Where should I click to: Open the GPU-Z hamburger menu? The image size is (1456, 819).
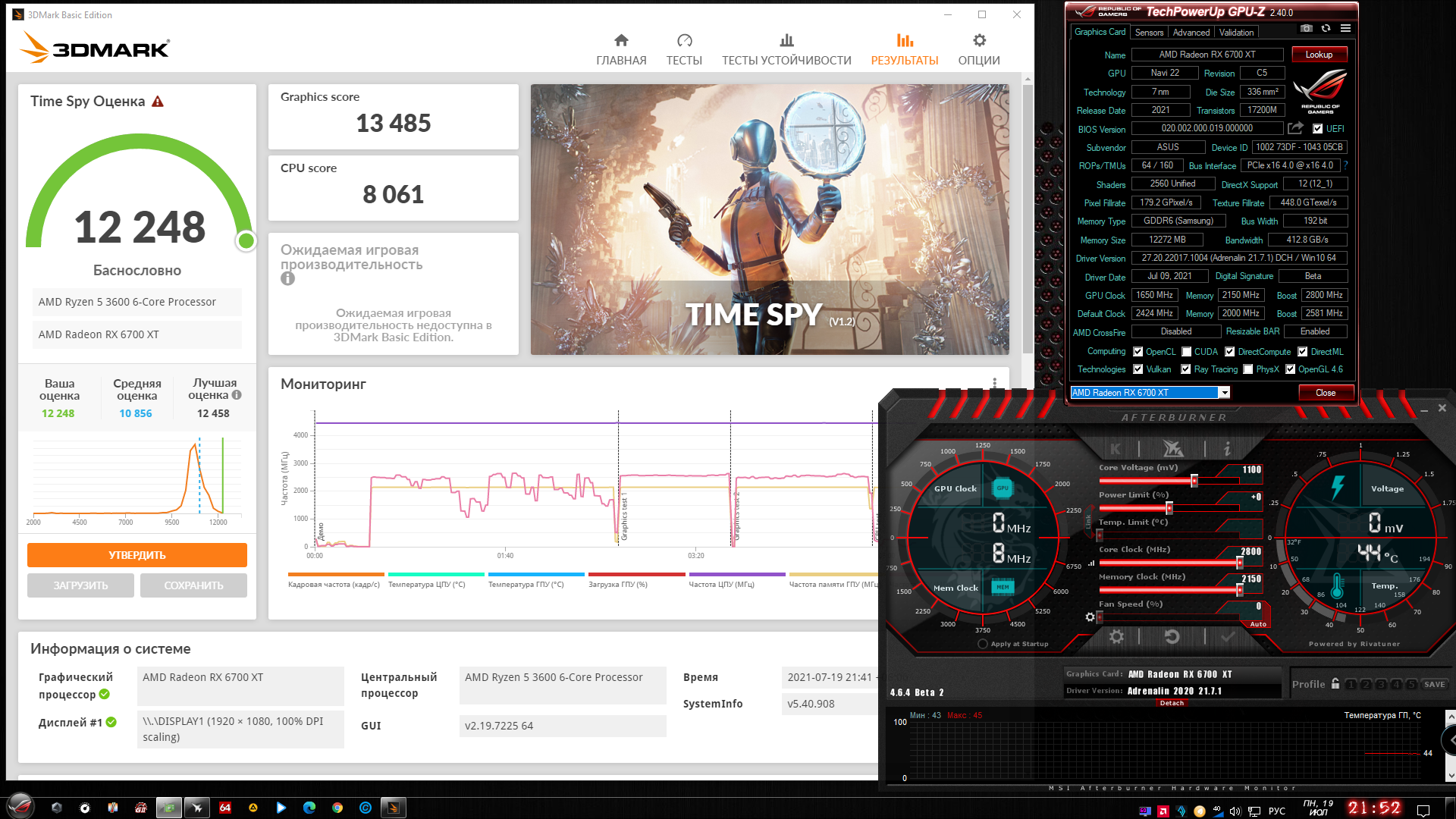click(x=1345, y=29)
